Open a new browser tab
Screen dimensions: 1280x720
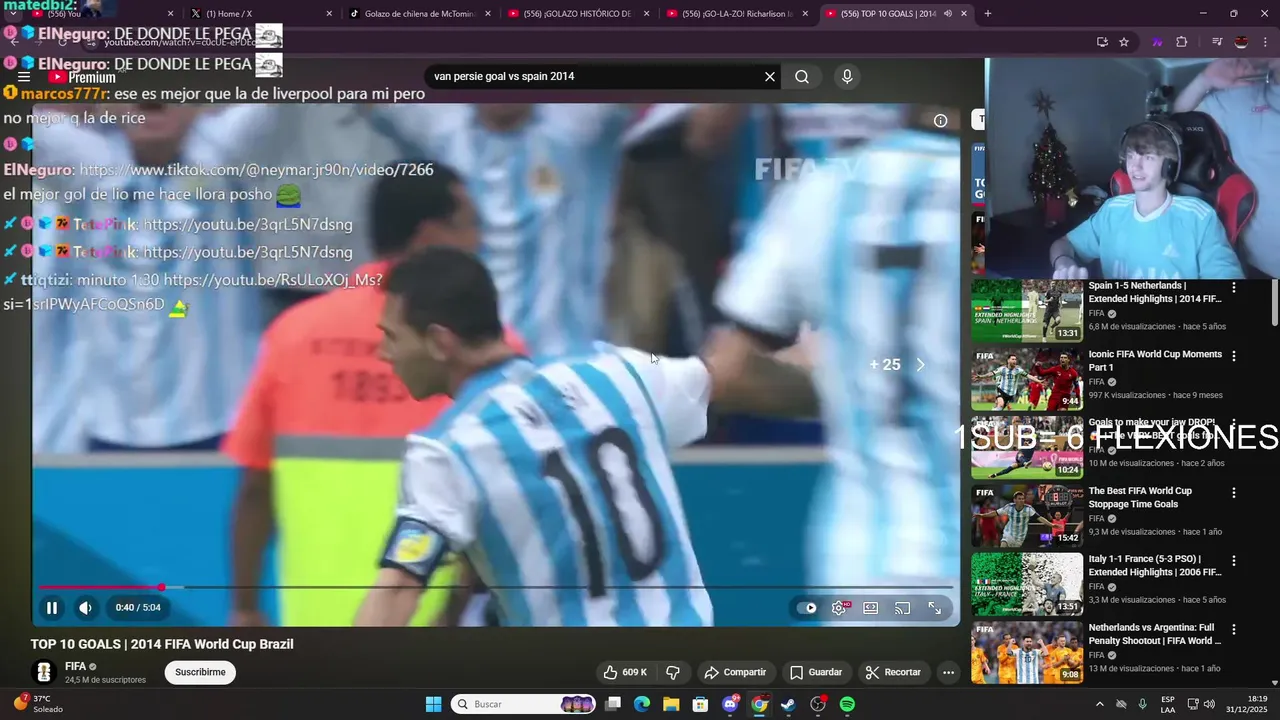(988, 14)
